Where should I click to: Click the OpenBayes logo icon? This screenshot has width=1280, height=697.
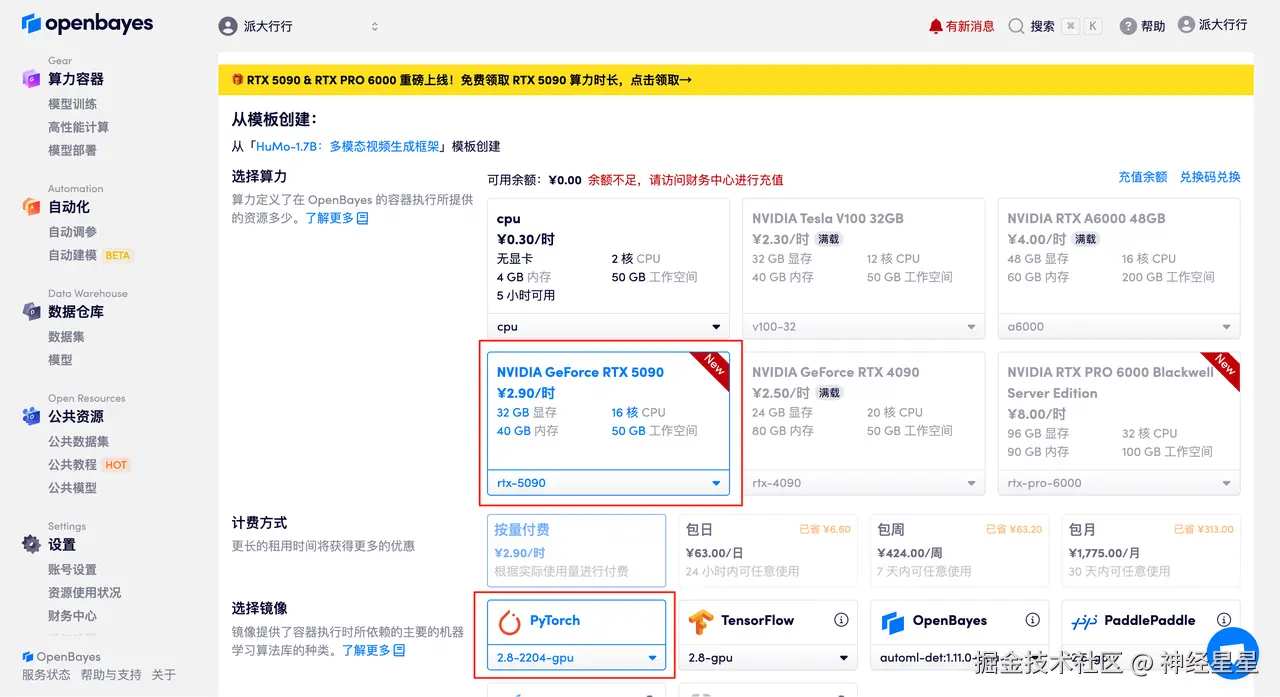point(31,23)
